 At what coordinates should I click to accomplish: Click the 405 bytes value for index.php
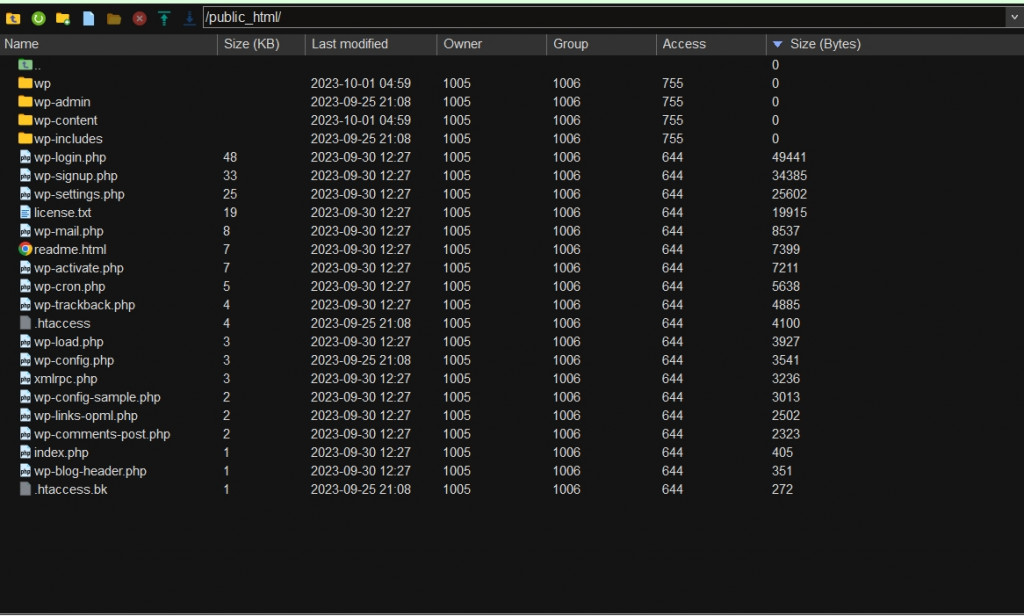click(x=782, y=452)
